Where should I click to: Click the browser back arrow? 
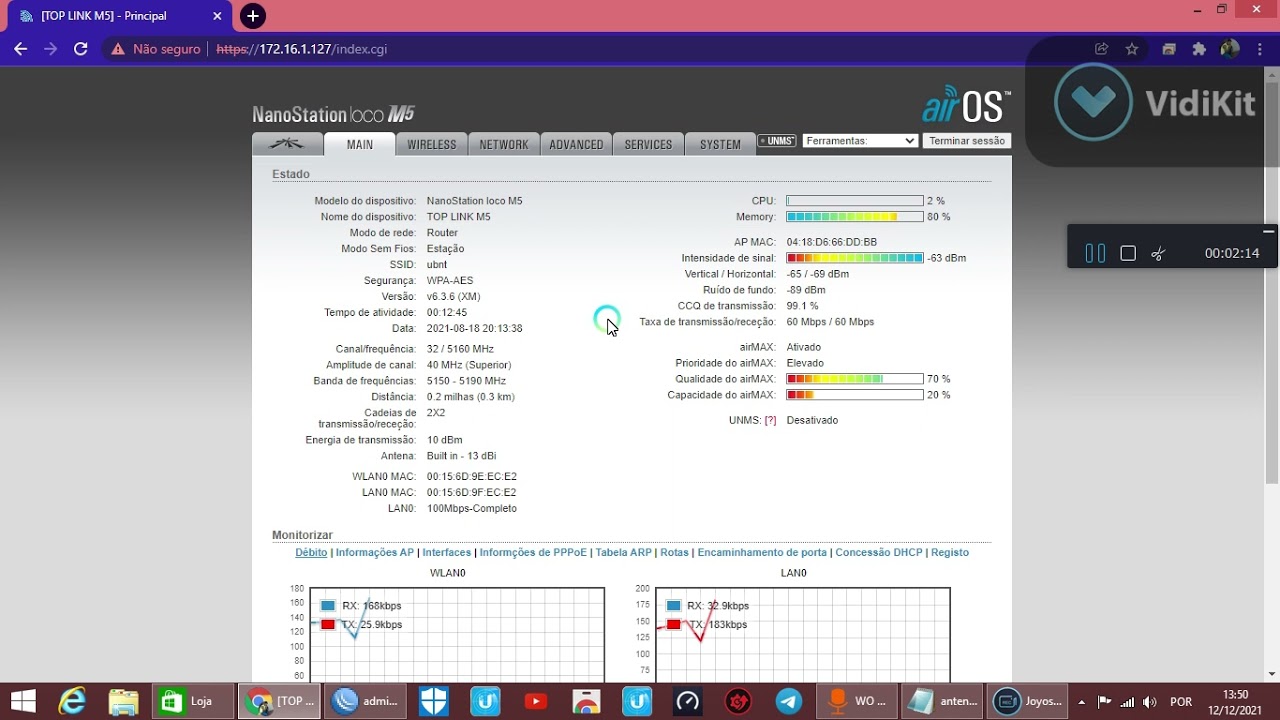tap(21, 49)
